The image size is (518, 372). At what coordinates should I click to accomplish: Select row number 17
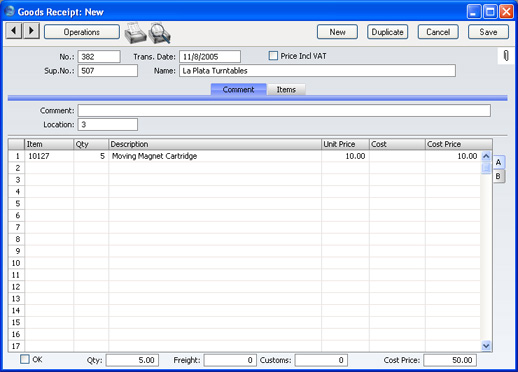[x=16, y=346]
